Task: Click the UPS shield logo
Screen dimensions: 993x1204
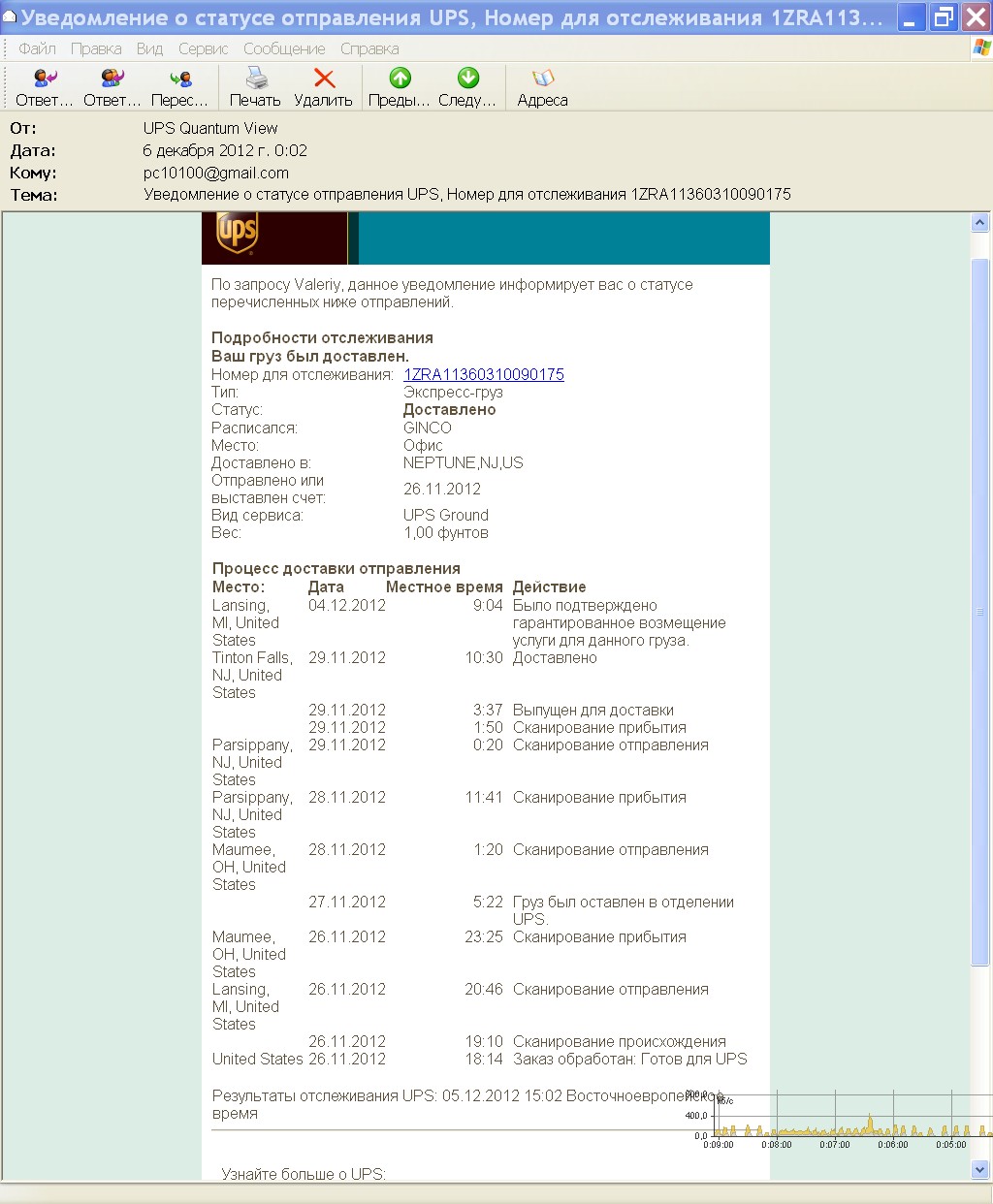Action: coord(237,234)
